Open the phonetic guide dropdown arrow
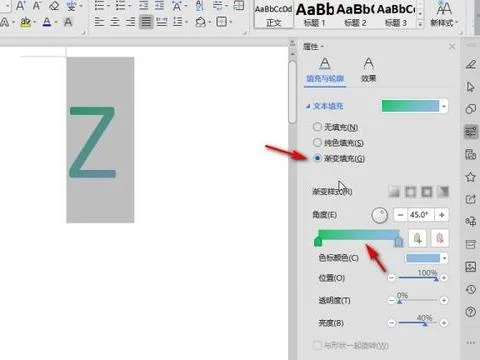The height and width of the screenshot is (360, 480). [x=81, y=6]
